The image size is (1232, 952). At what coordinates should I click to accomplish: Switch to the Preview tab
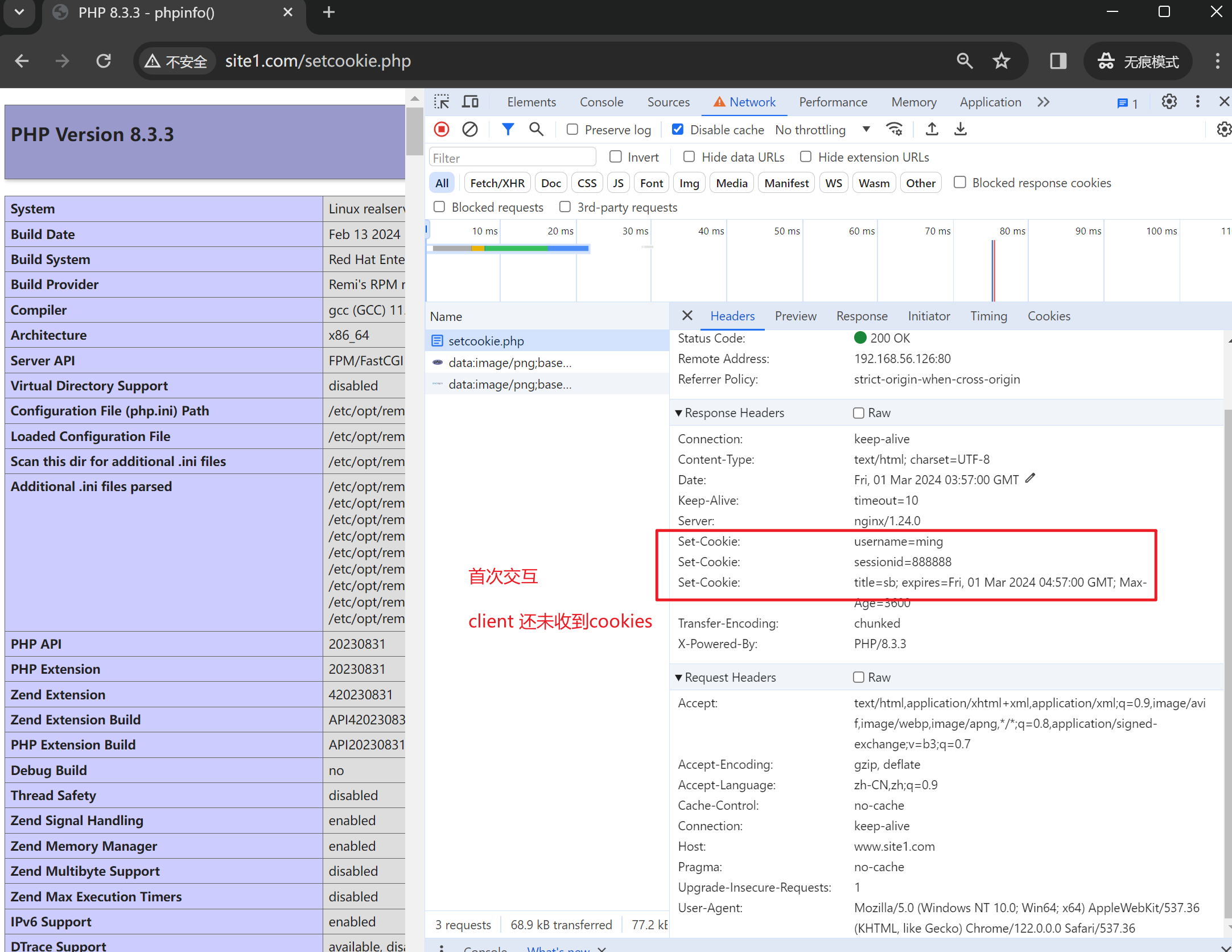pyautogui.click(x=796, y=316)
